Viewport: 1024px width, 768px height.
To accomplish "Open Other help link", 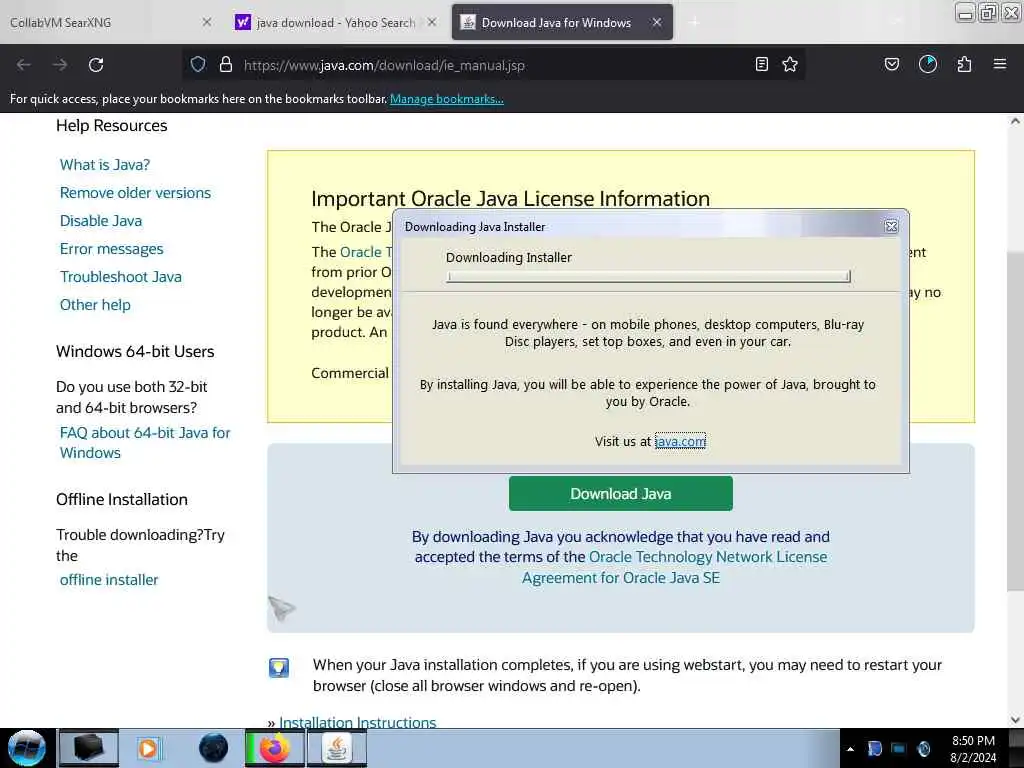I will [95, 305].
